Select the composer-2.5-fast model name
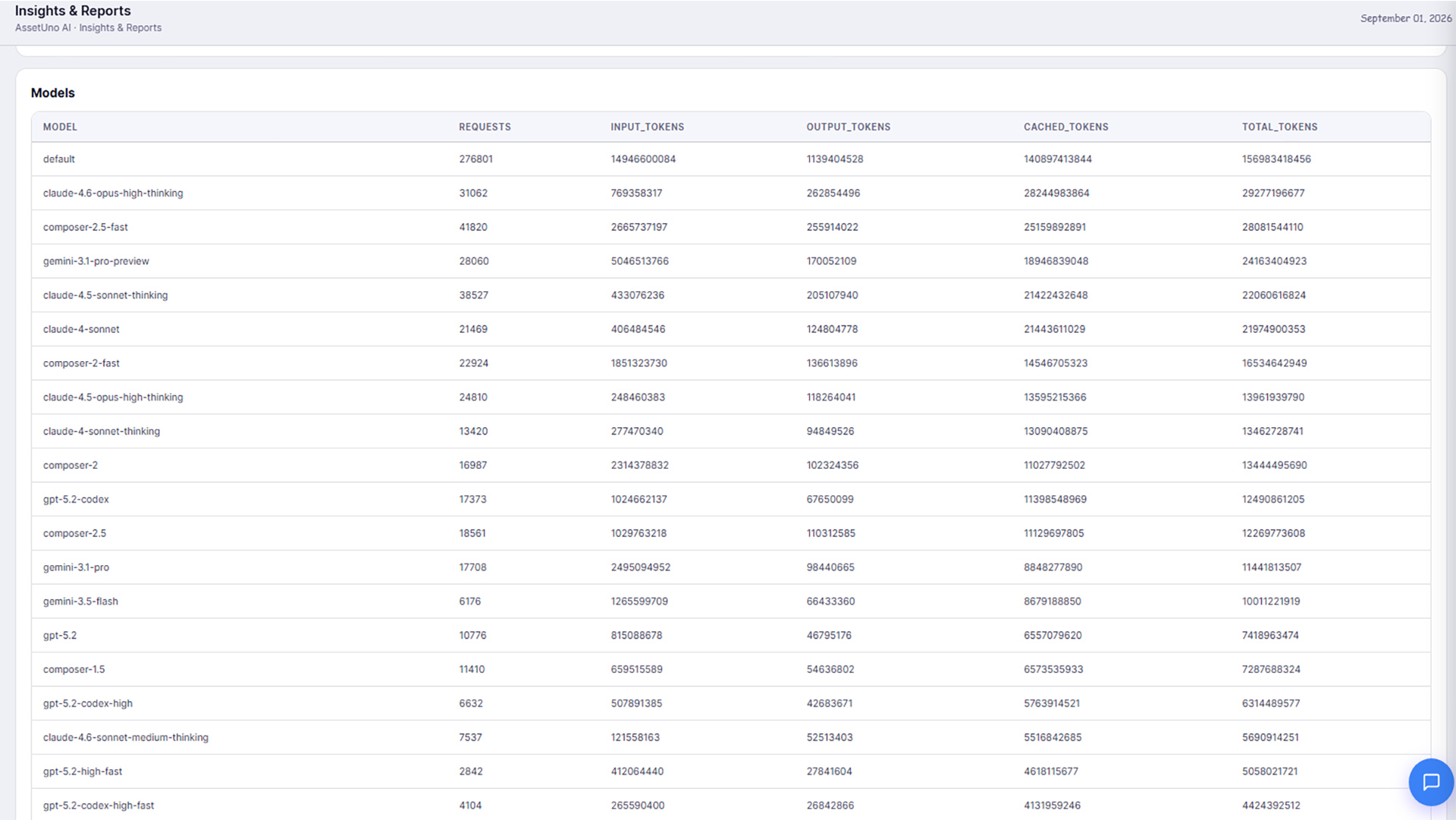This screenshot has width=1456, height=820. pyautogui.click(x=86, y=228)
